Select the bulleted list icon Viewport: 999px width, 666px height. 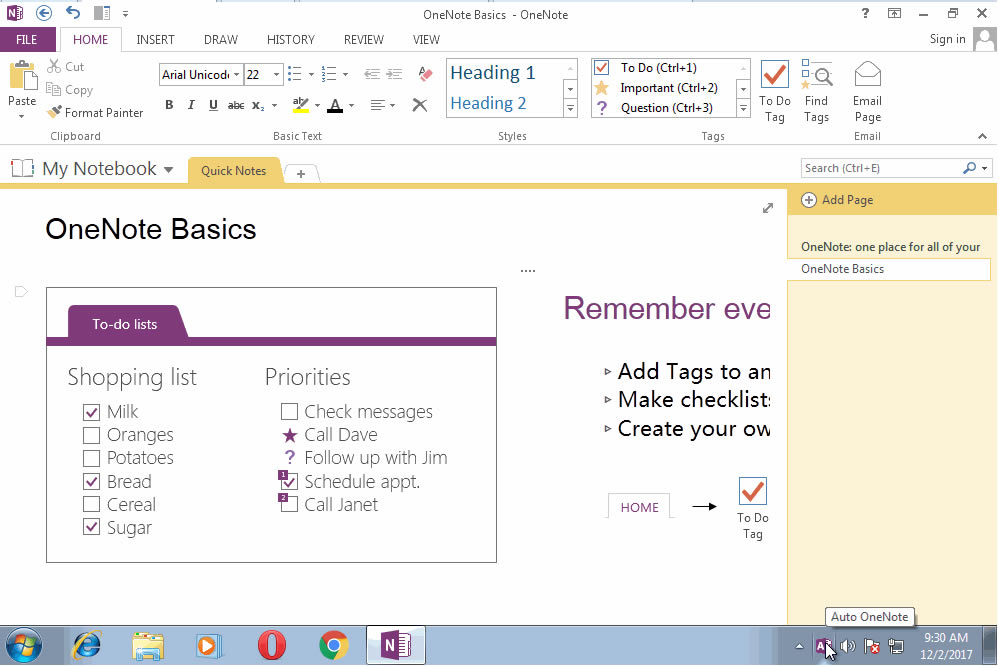pyautogui.click(x=295, y=73)
